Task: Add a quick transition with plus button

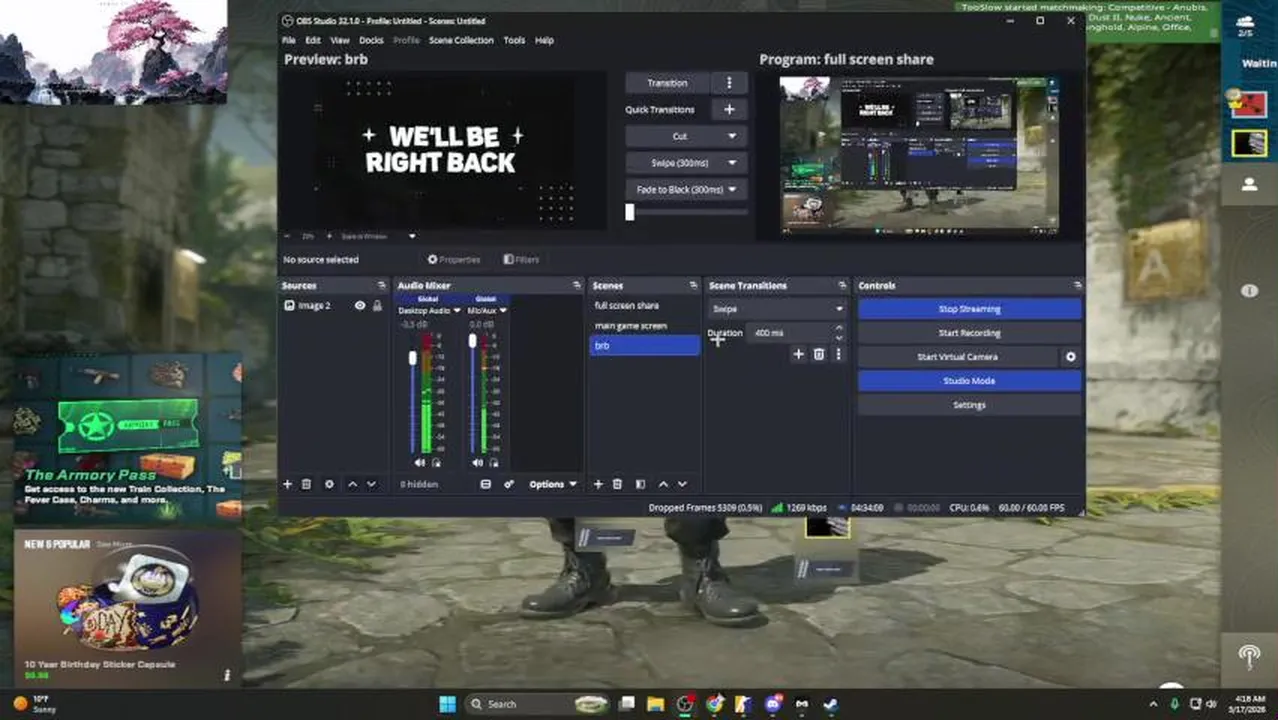Action: [x=729, y=109]
